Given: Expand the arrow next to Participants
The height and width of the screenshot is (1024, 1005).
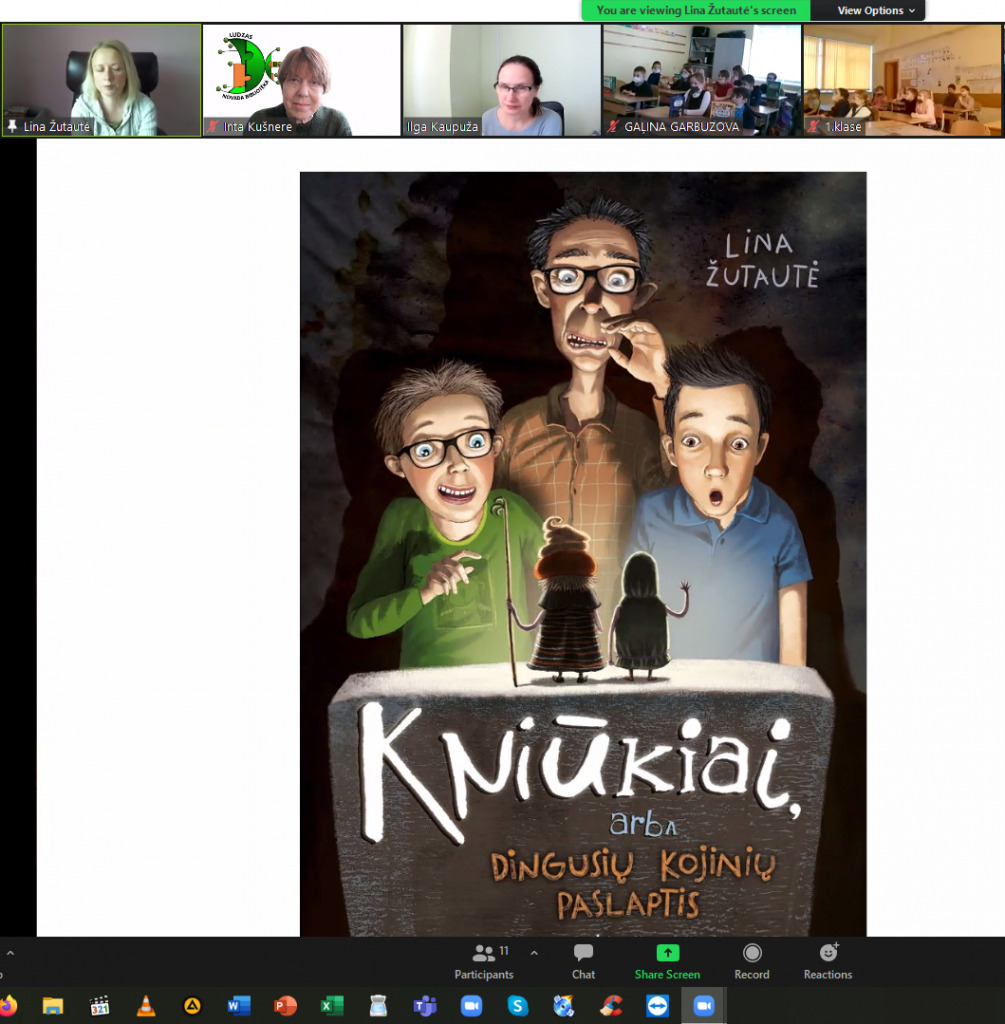Looking at the screenshot, I should (x=534, y=953).
